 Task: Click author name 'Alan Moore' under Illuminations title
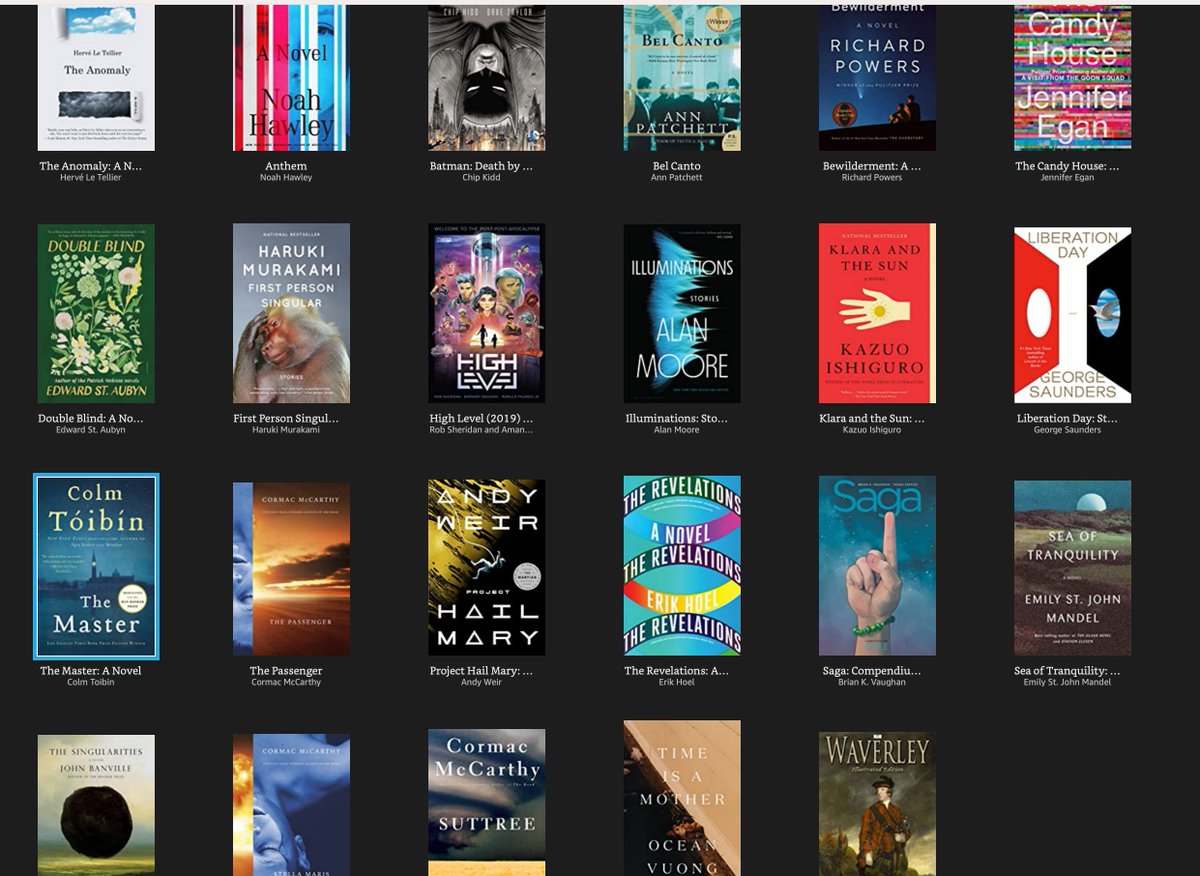tap(677, 430)
